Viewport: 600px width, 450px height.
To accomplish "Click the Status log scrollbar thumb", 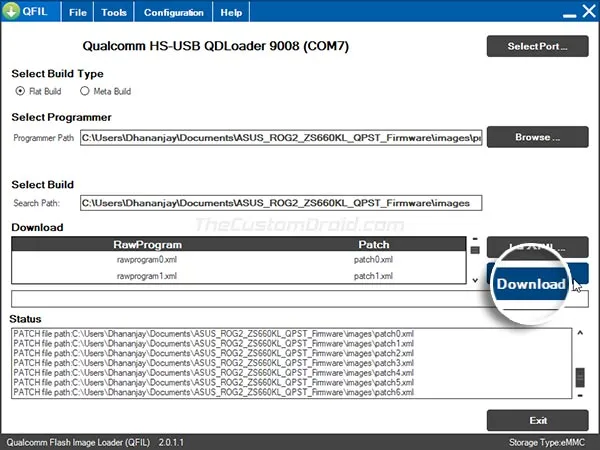I will [580, 378].
